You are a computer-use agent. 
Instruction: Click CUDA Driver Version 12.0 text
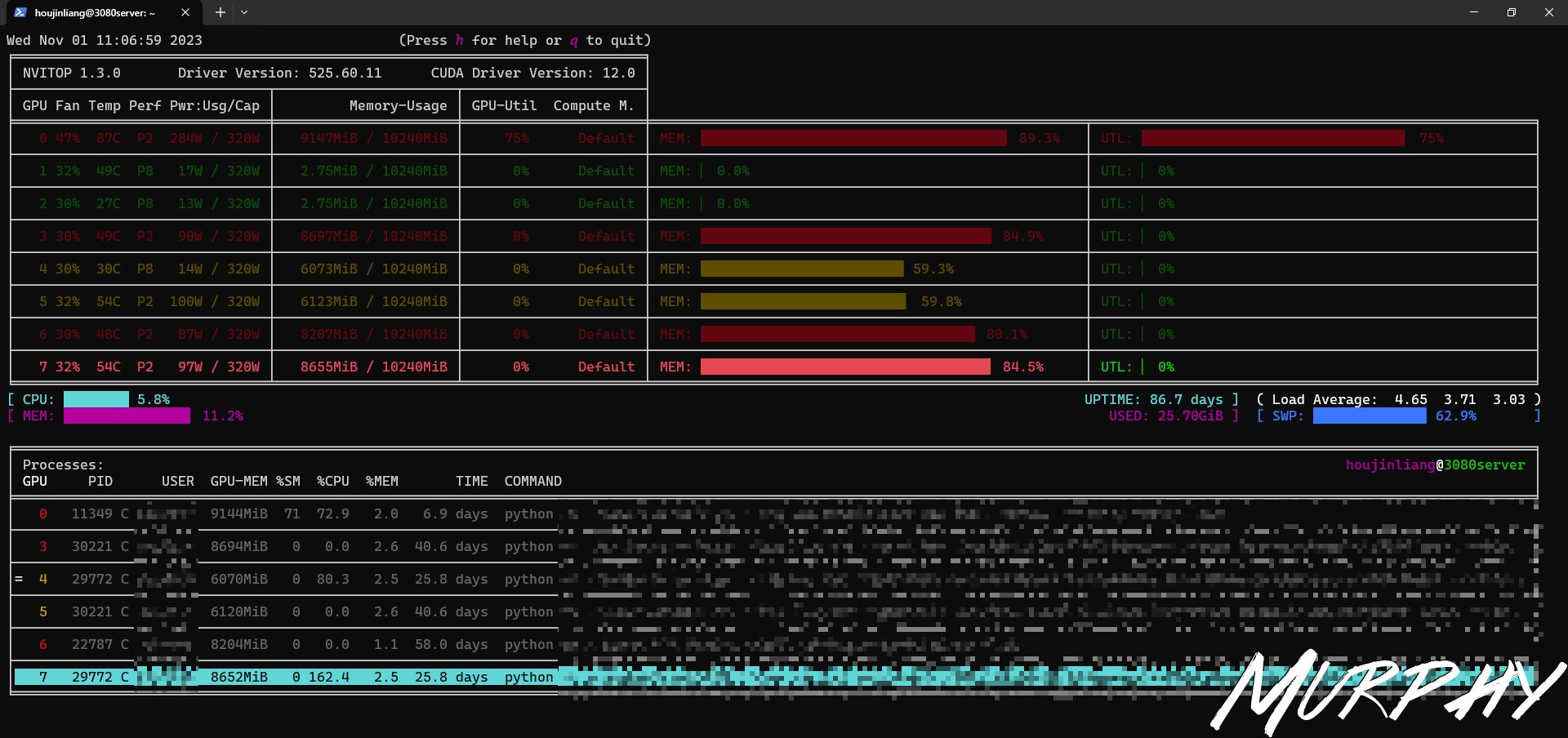(x=533, y=73)
